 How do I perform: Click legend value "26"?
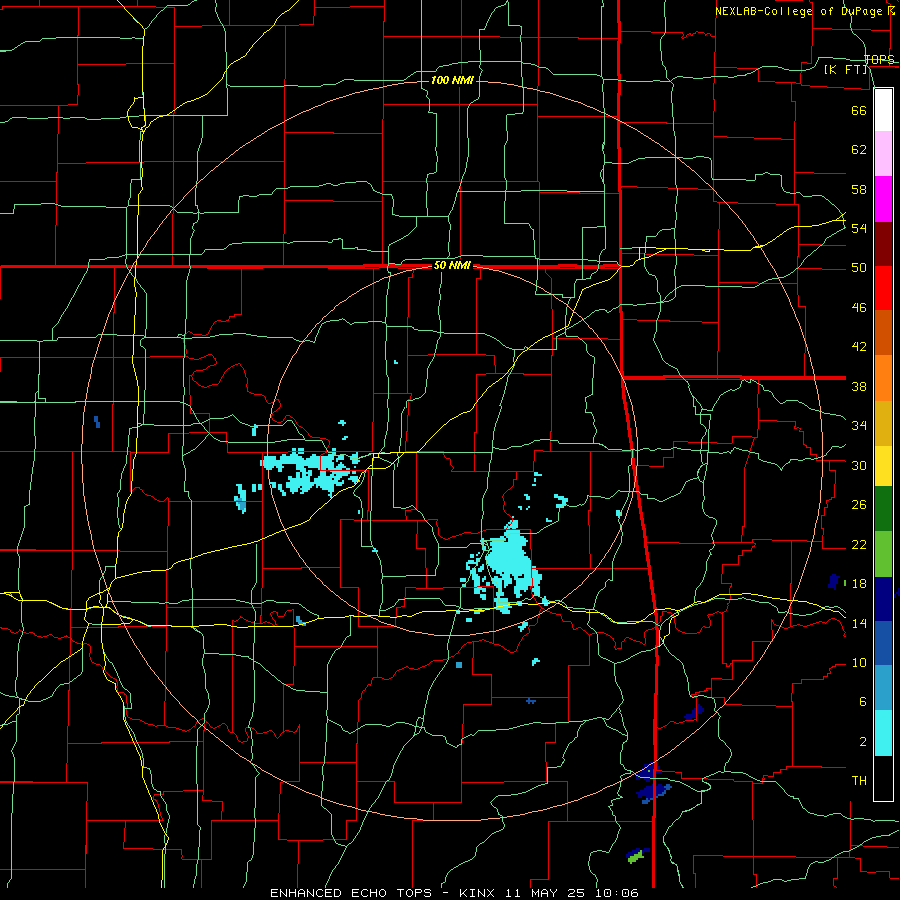[x=859, y=505]
